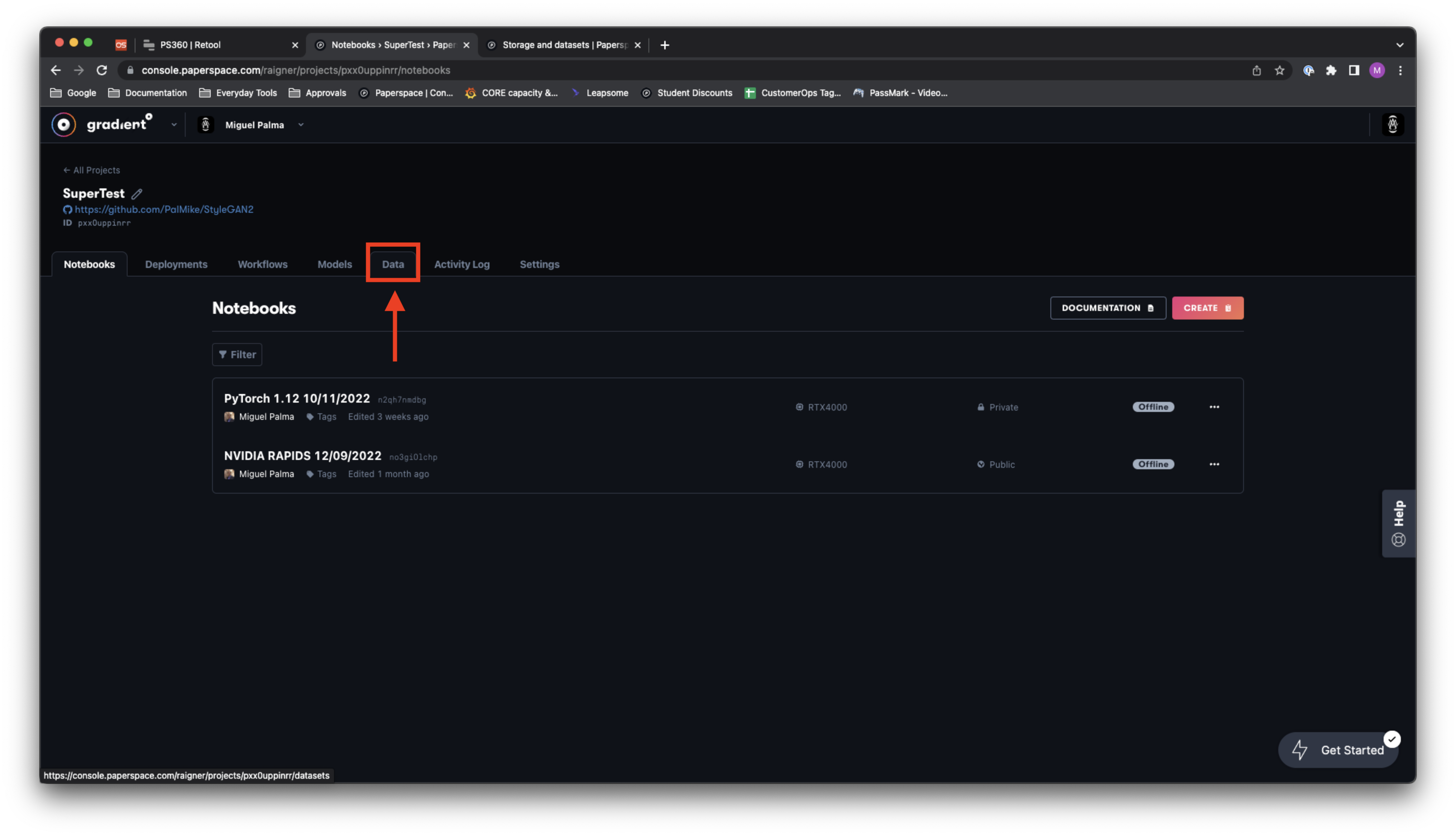Toggle the browser side panel icon
The width and height of the screenshot is (1456, 836).
point(1354,70)
